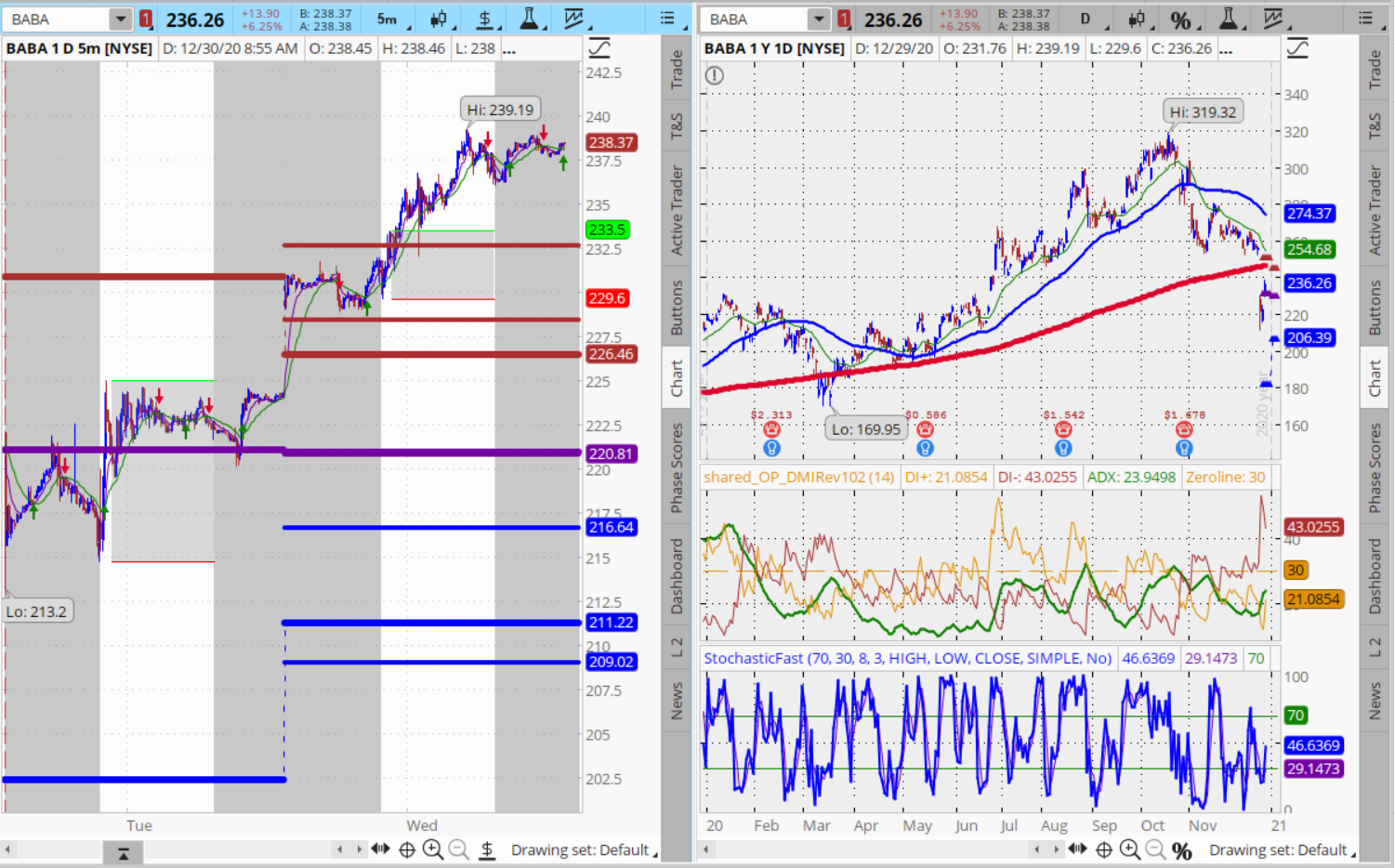Open the L2 tab in left sidebar
This screenshot has height=868, width=1395.
[677, 647]
